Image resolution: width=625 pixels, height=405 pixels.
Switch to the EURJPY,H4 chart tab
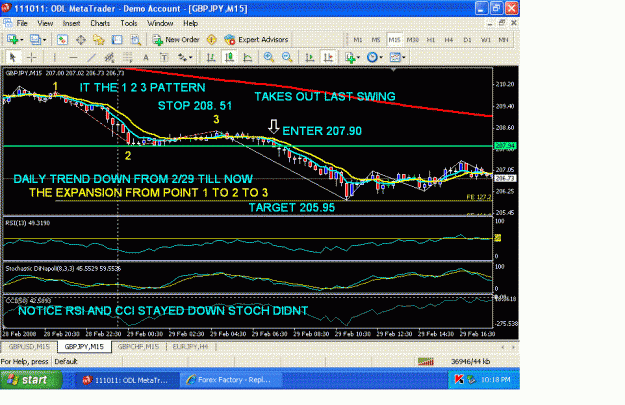[191, 347]
